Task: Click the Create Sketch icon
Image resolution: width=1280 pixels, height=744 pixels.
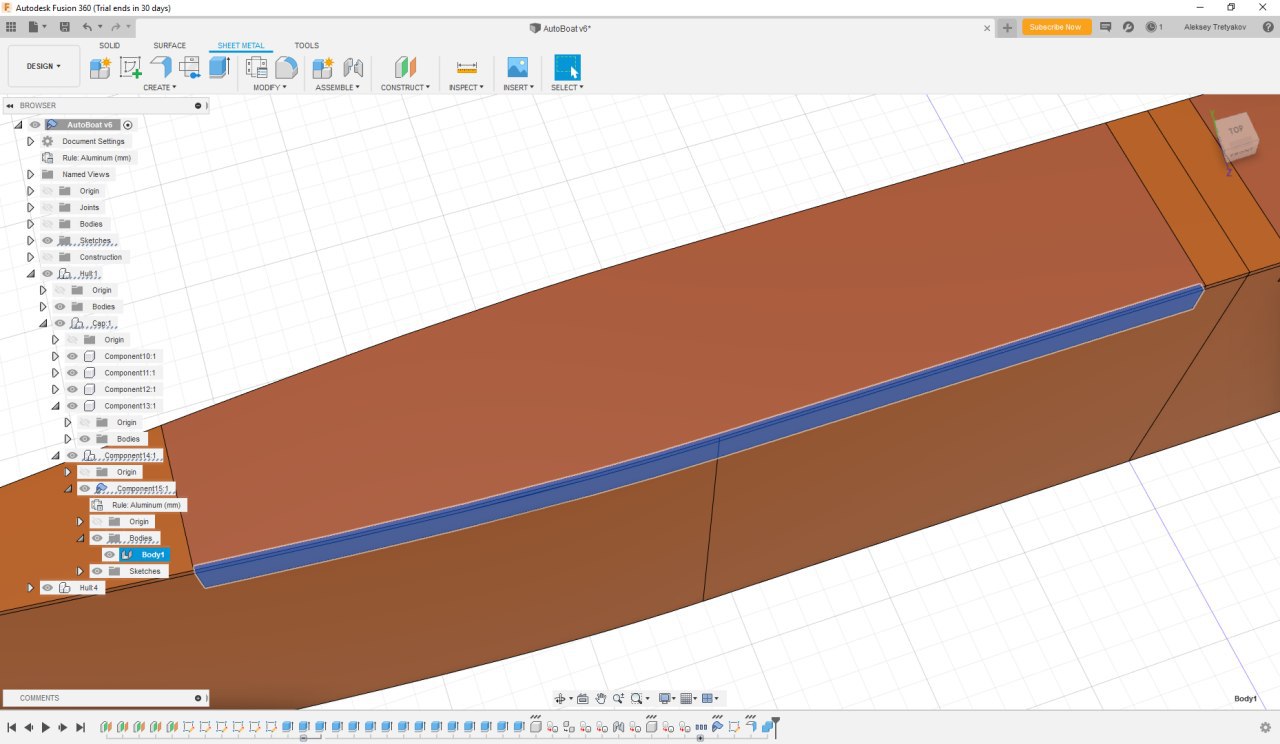Action: click(x=130, y=68)
